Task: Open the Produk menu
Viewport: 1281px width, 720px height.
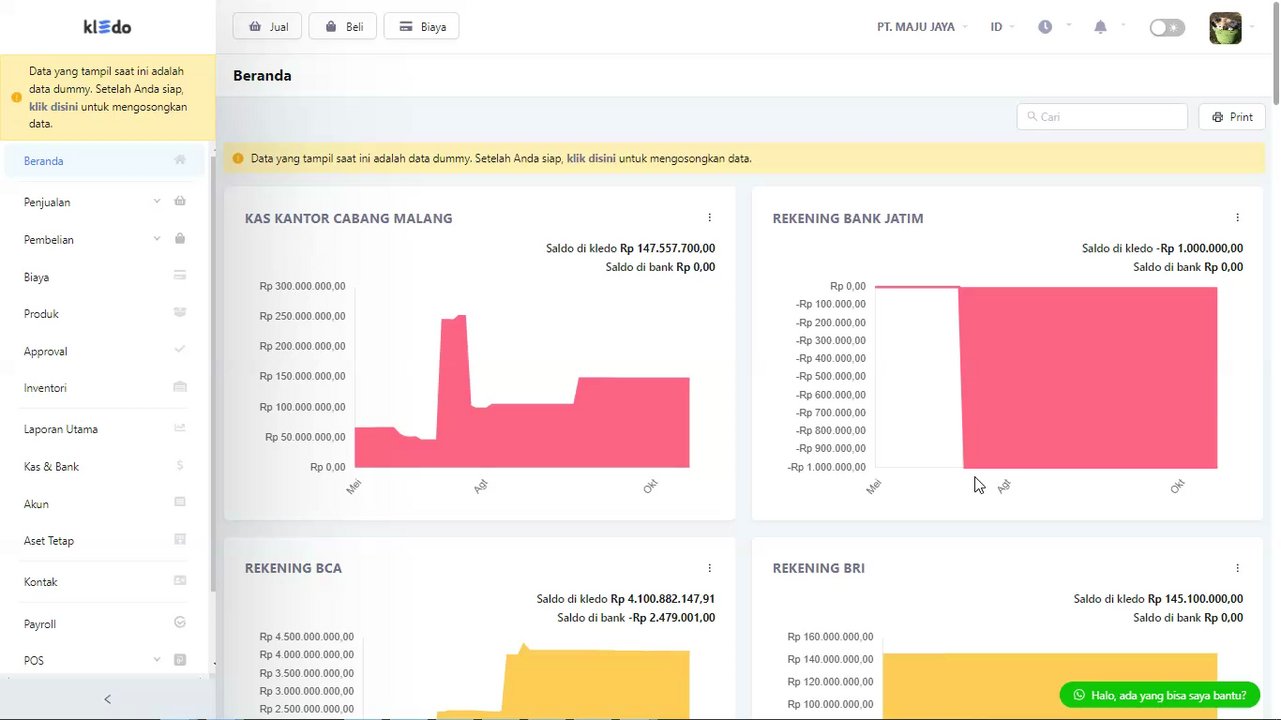Action: point(105,314)
